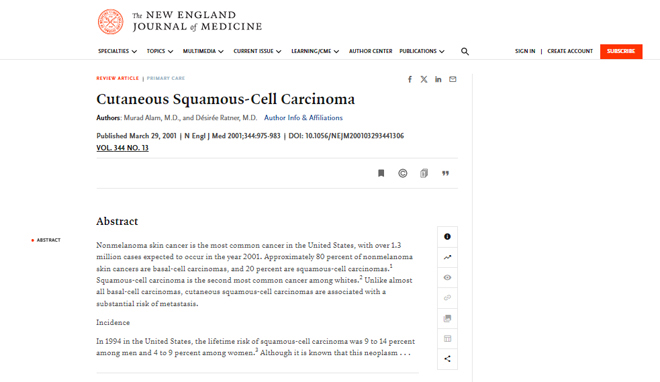Screen dimensions: 660x382
Task: Open copyright permissions icon
Action: click(x=403, y=173)
